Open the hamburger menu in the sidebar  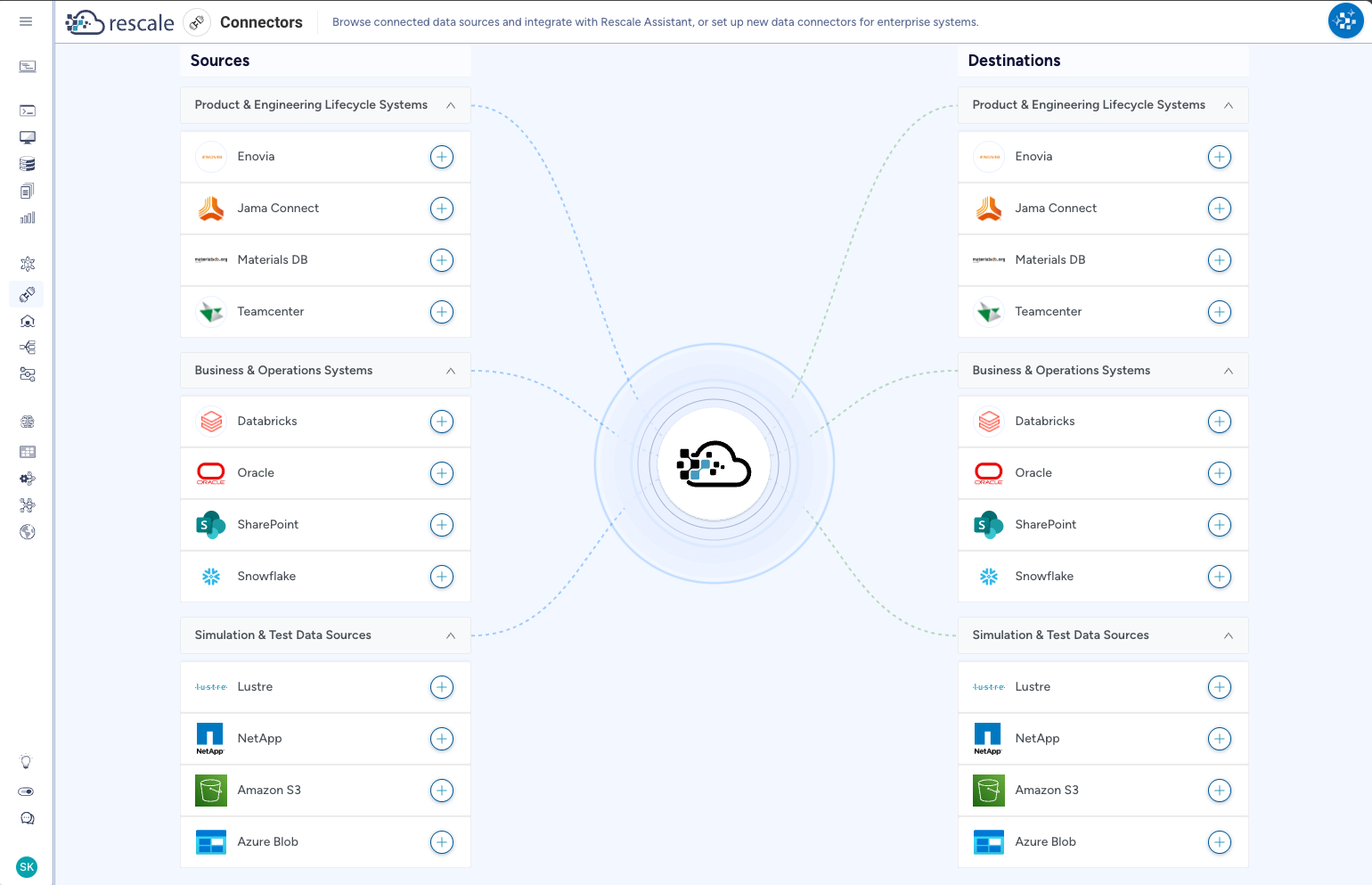26,21
